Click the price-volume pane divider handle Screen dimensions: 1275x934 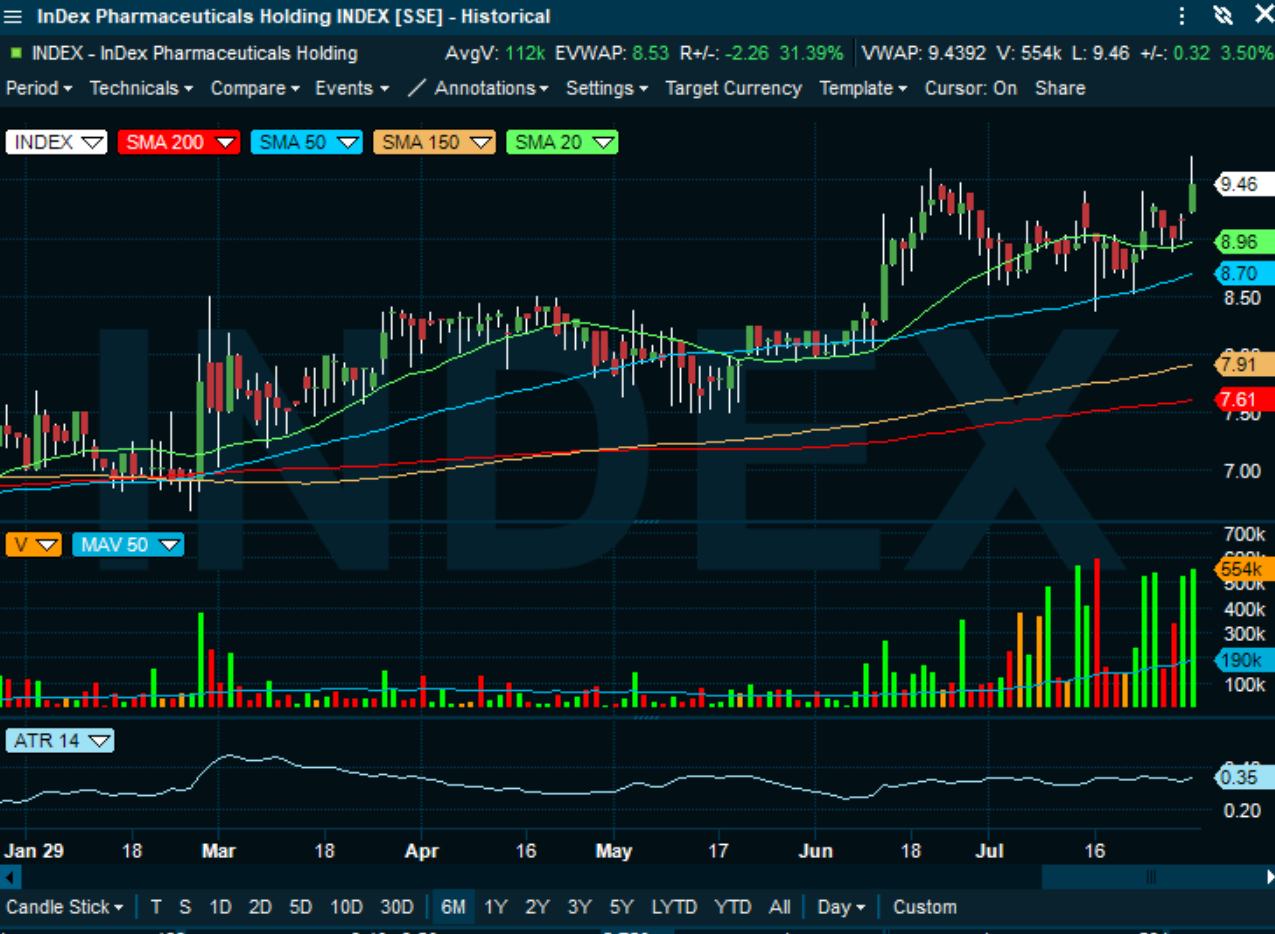point(649,521)
